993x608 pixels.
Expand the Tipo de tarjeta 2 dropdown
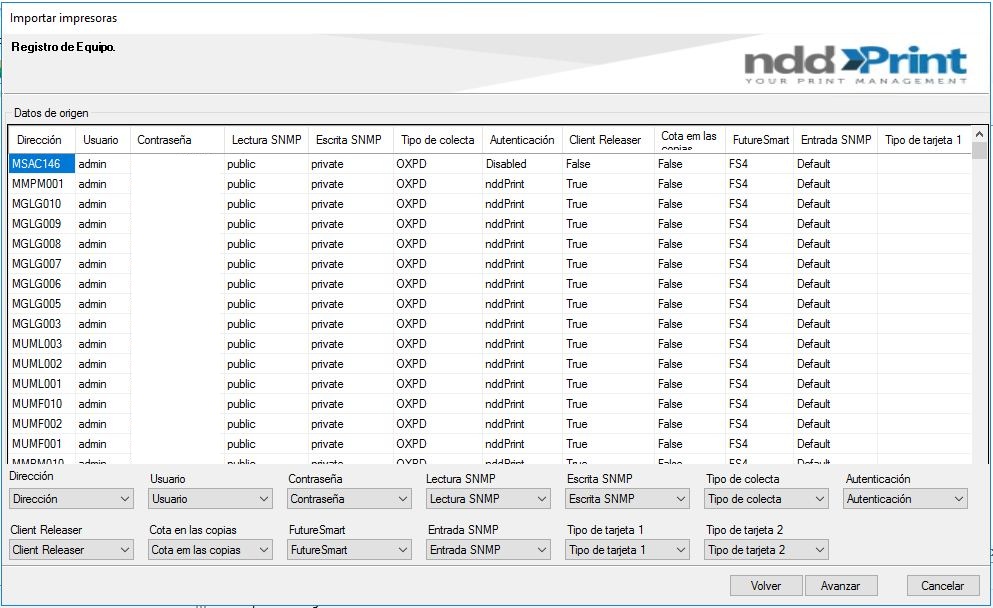(766, 550)
